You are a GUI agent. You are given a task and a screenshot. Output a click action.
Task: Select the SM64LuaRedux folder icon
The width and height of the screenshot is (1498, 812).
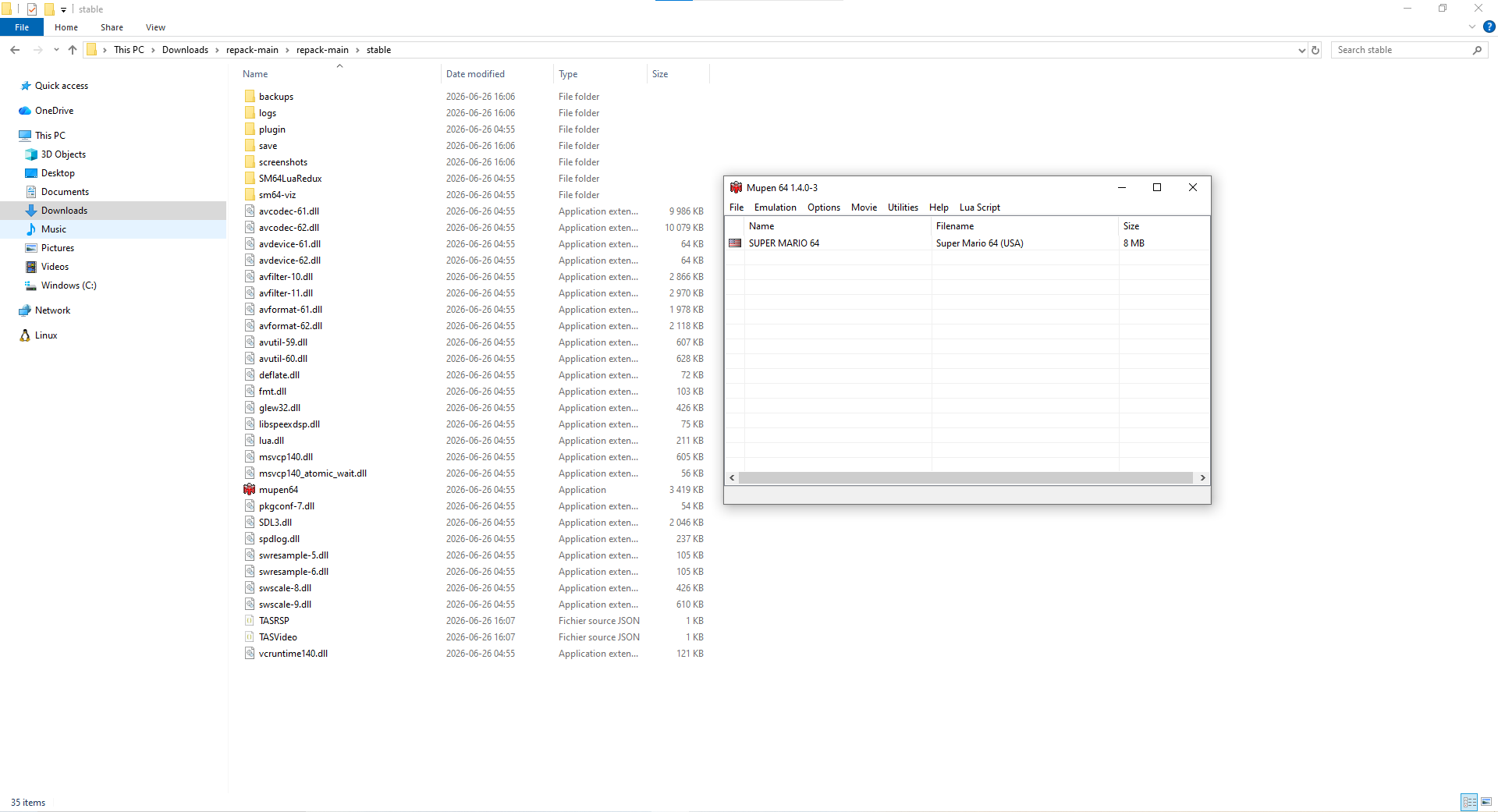250,179
